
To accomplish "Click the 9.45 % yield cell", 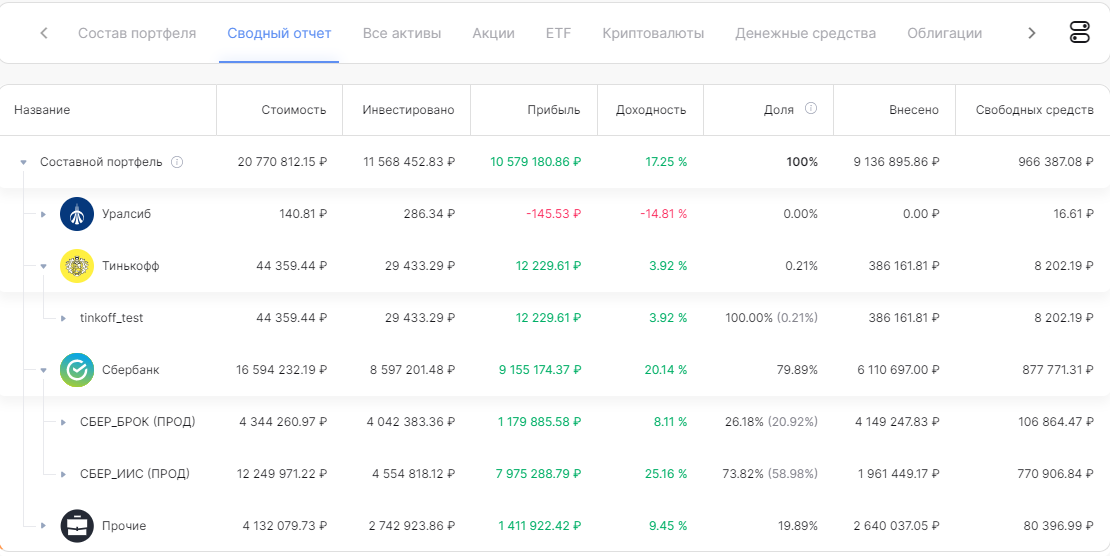I will point(669,526).
